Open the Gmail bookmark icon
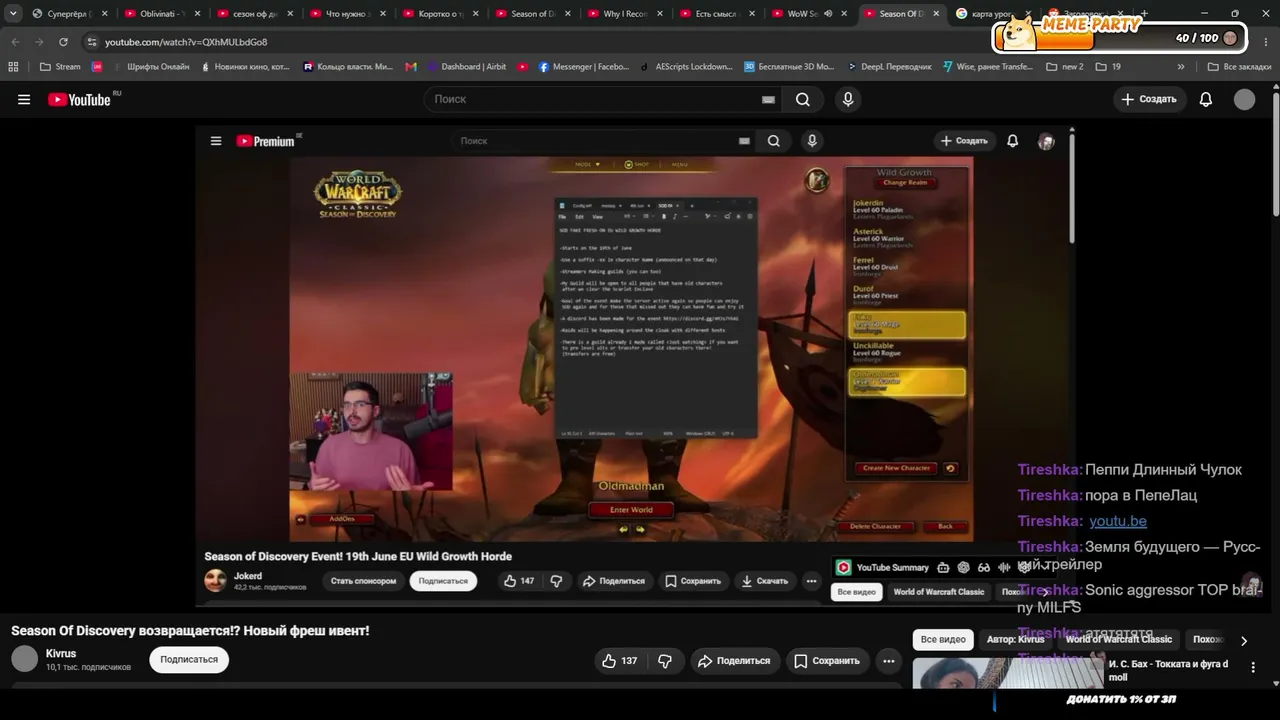The width and height of the screenshot is (1280, 720). pyautogui.click(x=411, y=67)
